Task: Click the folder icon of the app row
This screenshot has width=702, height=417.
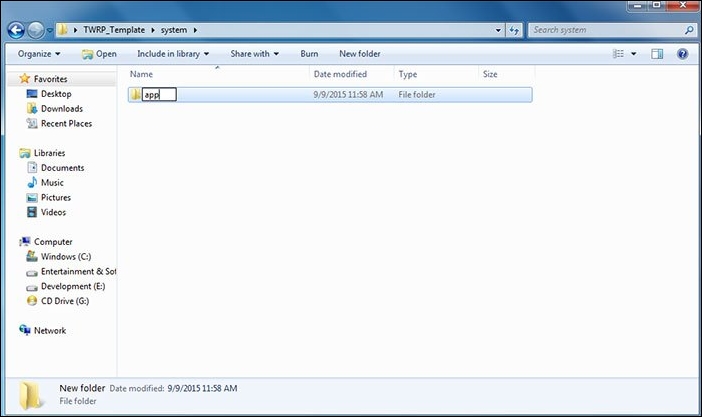Action: 135,94
